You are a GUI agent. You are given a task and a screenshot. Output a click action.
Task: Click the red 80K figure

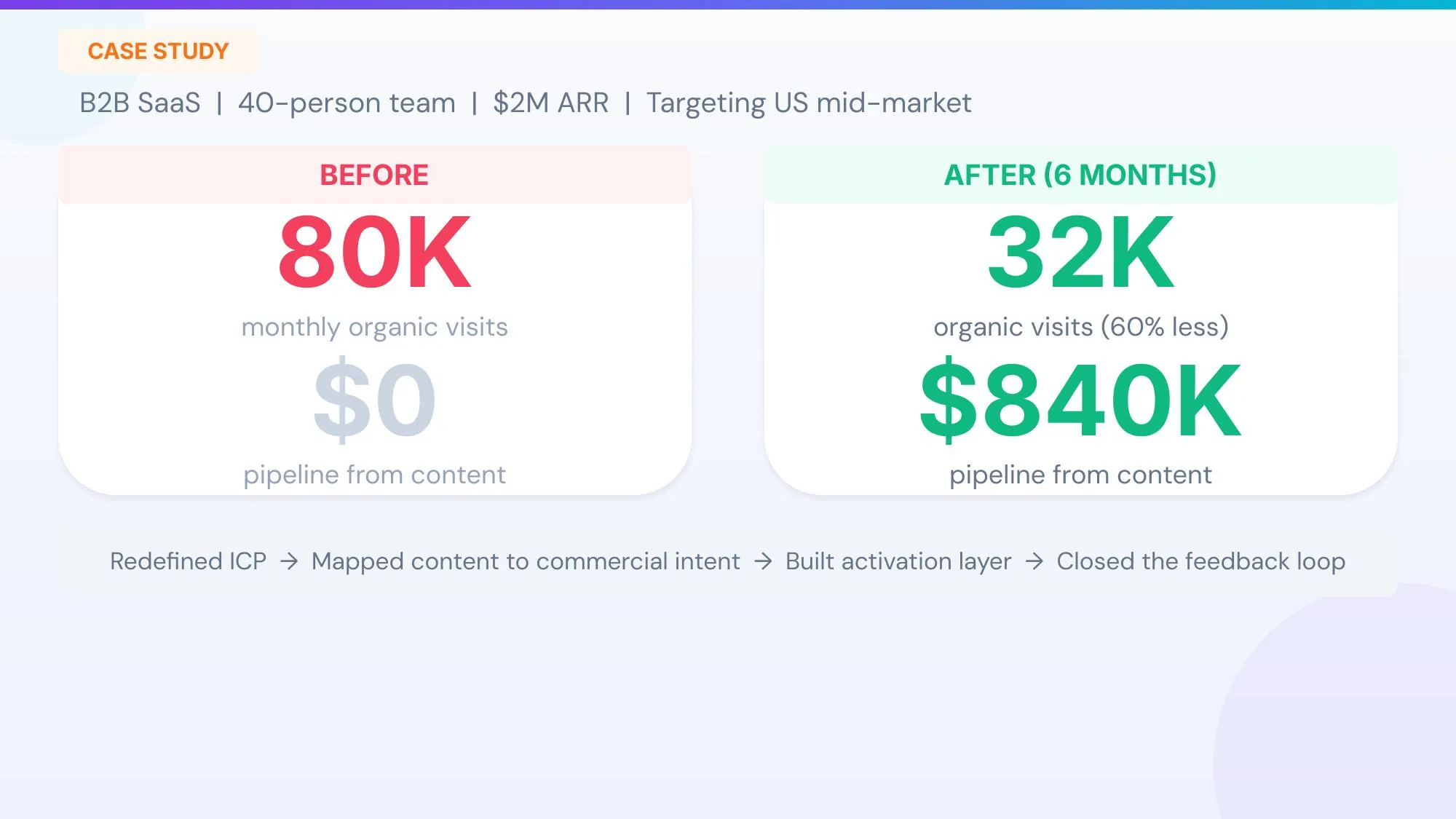coord(374,252)
